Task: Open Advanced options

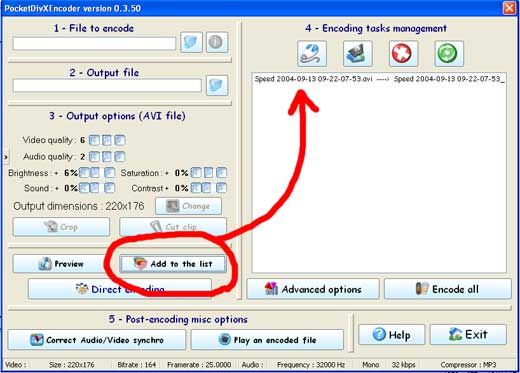Action: tap(313, 289)
